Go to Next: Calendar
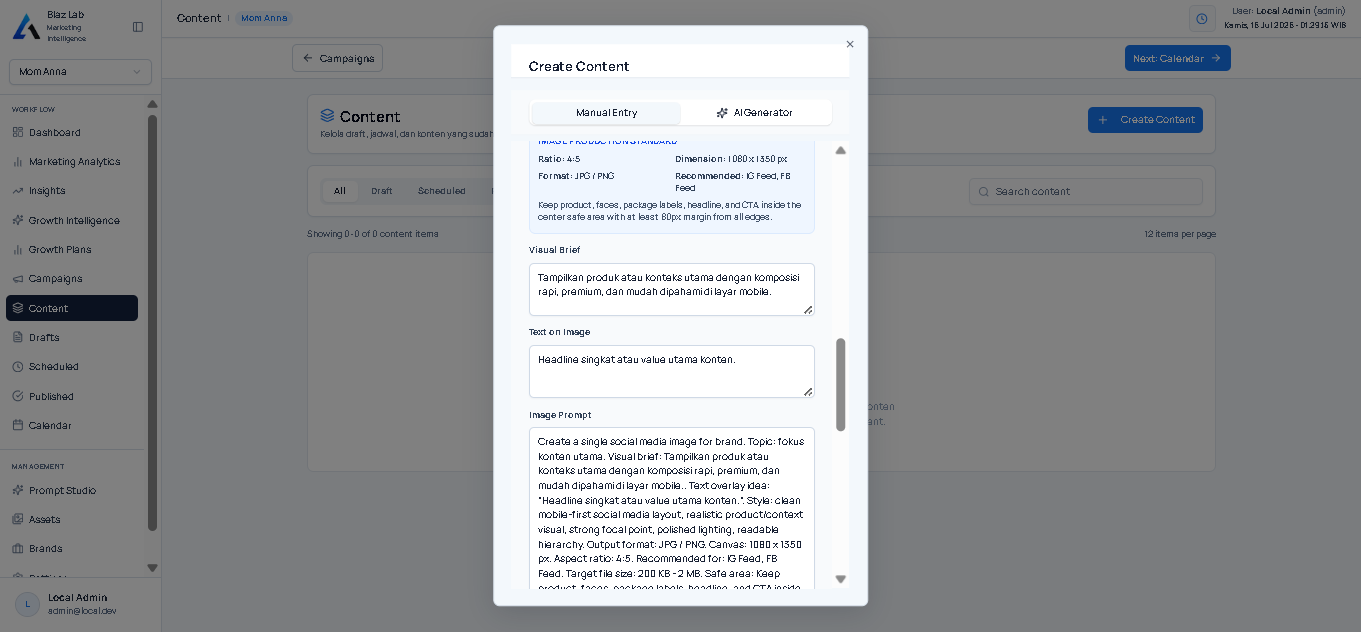 (1177, 58)
